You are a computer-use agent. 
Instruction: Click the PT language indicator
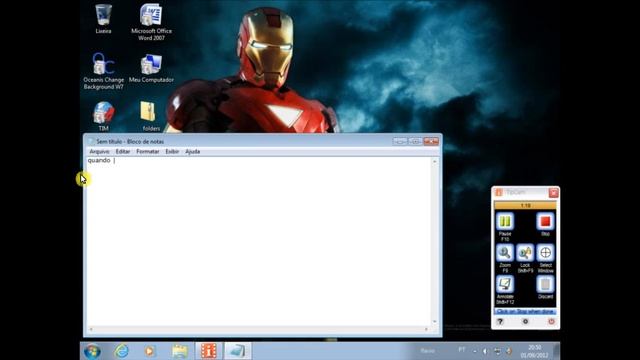point(462,350)
